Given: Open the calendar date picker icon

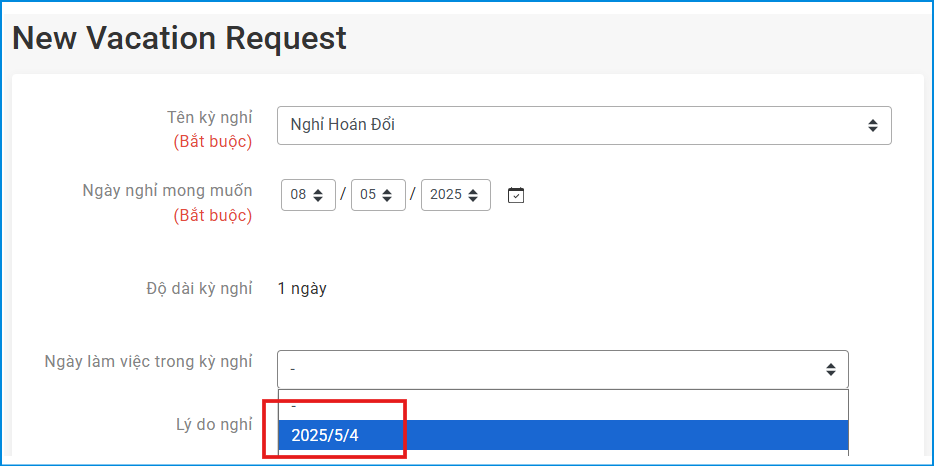Looking at the screenshot, I should tap(516, 195).
